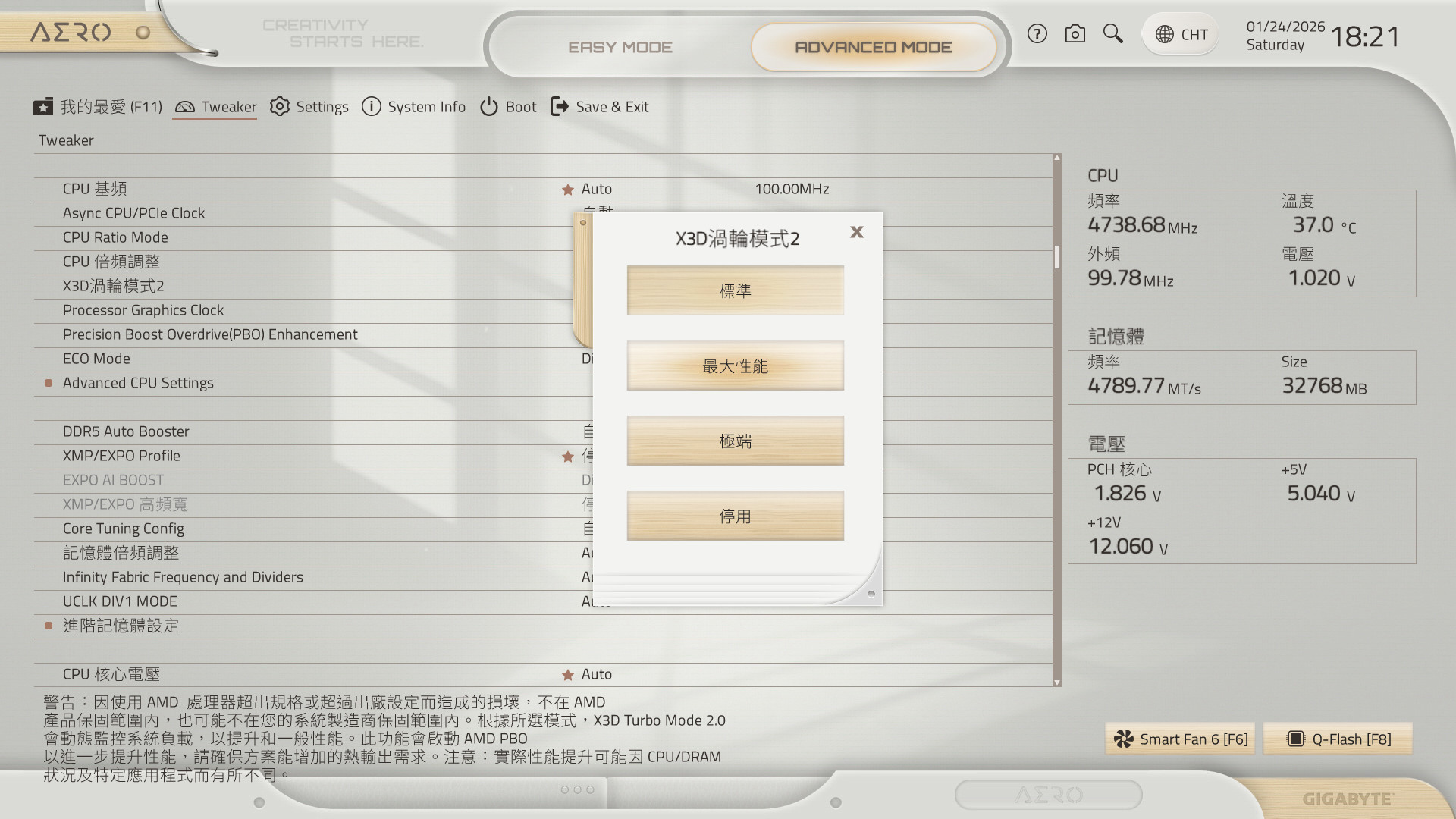Choose 停用 to disable X3D turbo mode
This screenshot has height=819, width=1456.
tap(735, 516)
